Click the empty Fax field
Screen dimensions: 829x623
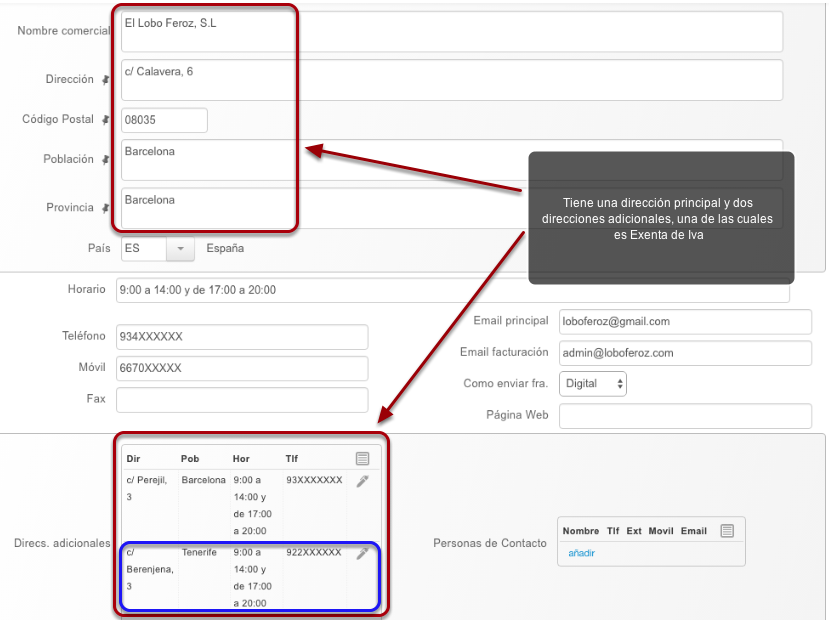(242, 400)
